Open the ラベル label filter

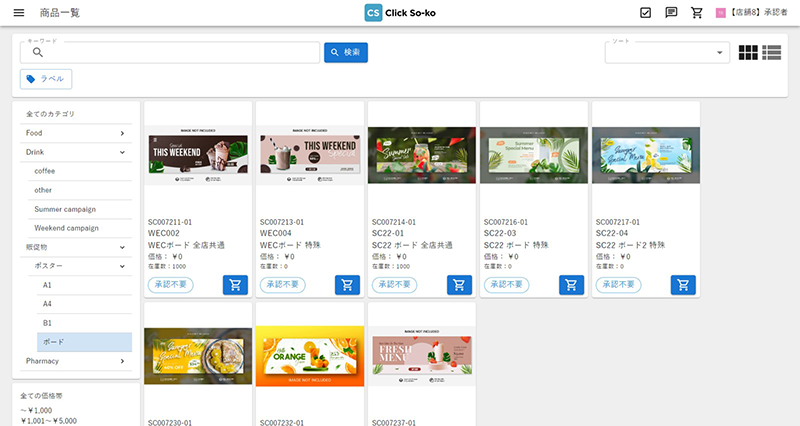[46, 79]
